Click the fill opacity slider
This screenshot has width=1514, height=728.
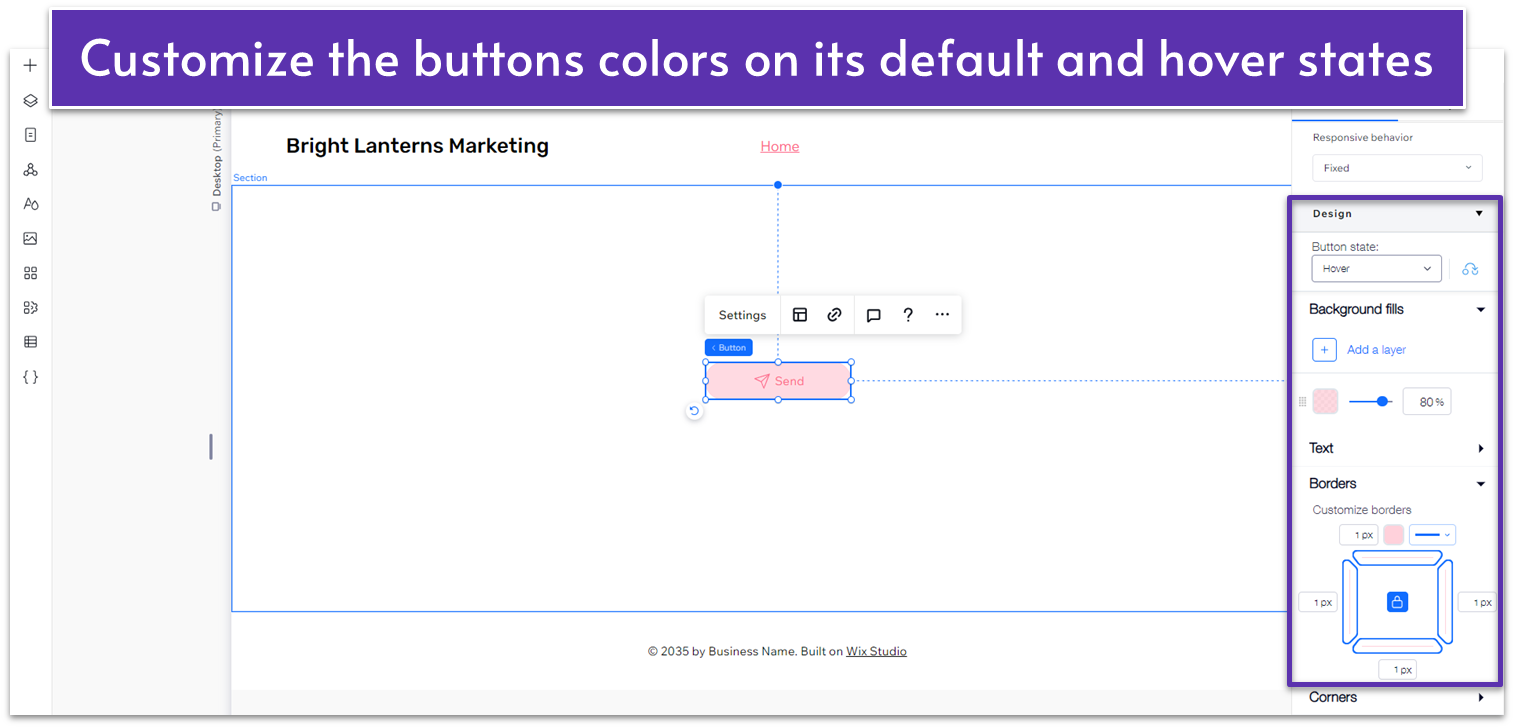tap(1370, 401)
